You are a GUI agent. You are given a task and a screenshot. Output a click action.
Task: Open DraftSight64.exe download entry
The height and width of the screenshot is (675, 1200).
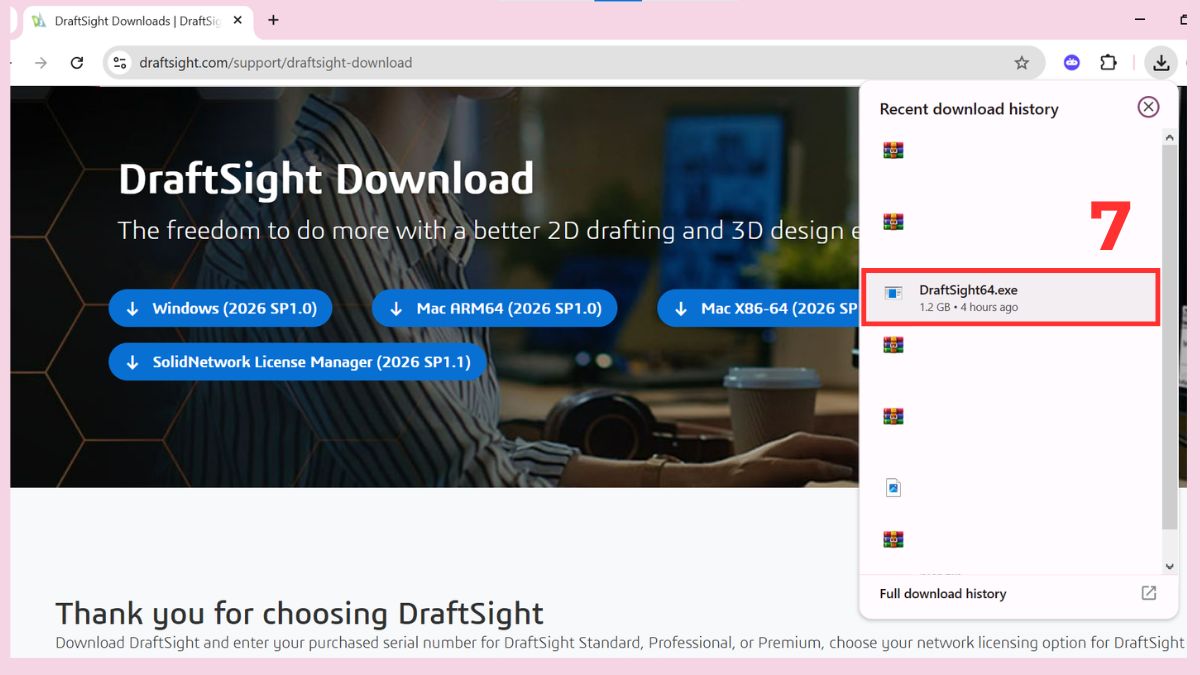click(x=1011, y=297)
